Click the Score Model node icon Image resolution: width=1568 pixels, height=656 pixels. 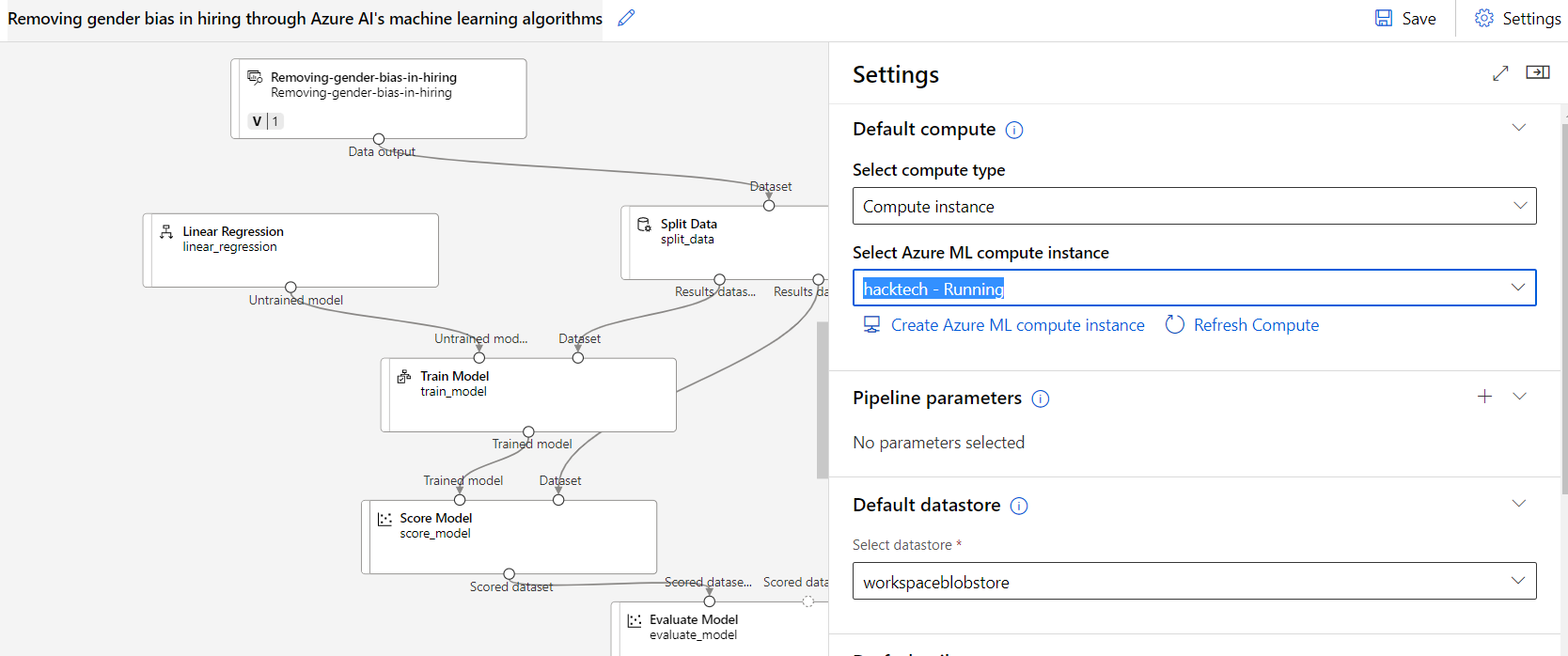[384, 519]
